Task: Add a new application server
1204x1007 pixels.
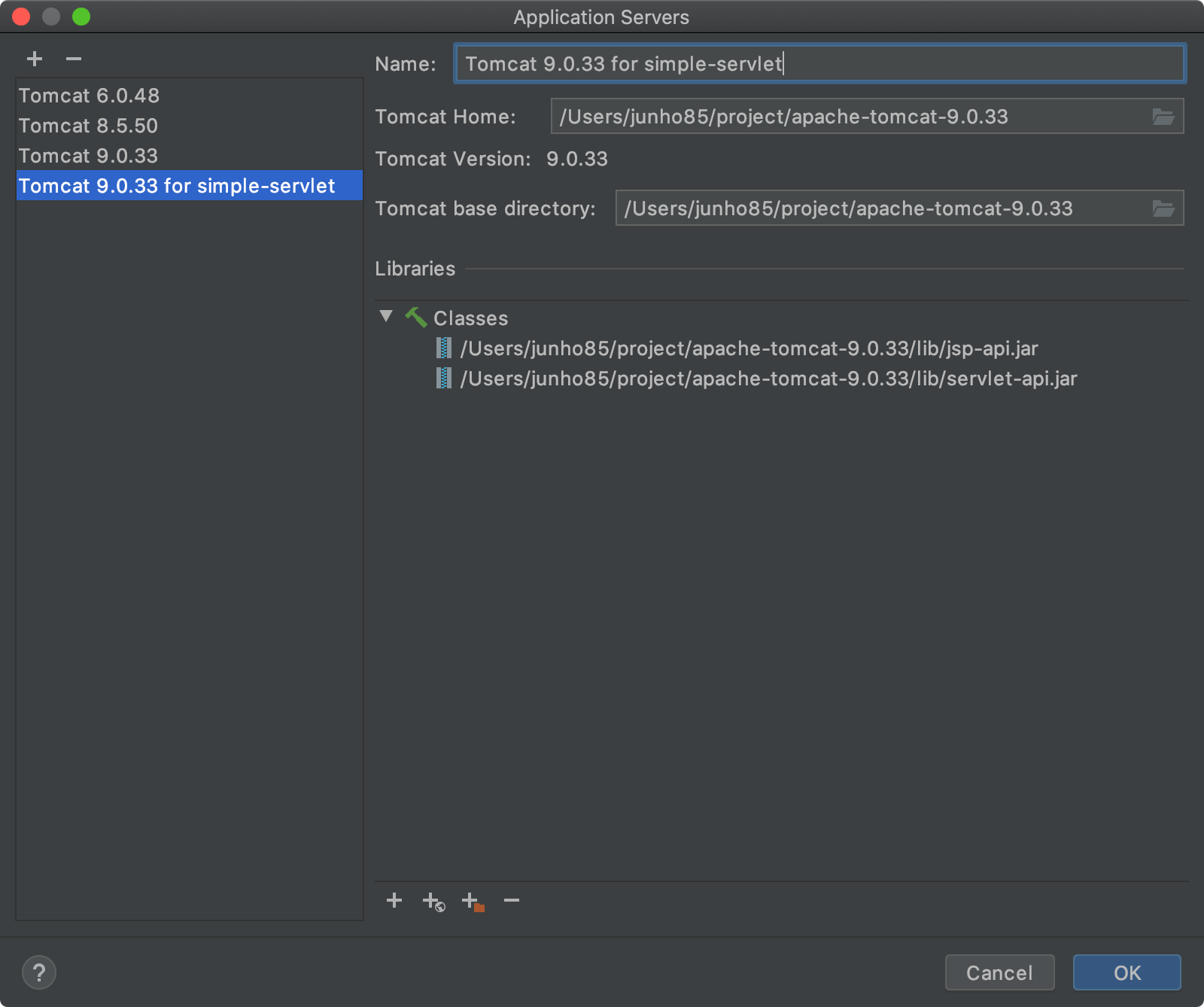Action: (x=35, y=59)
